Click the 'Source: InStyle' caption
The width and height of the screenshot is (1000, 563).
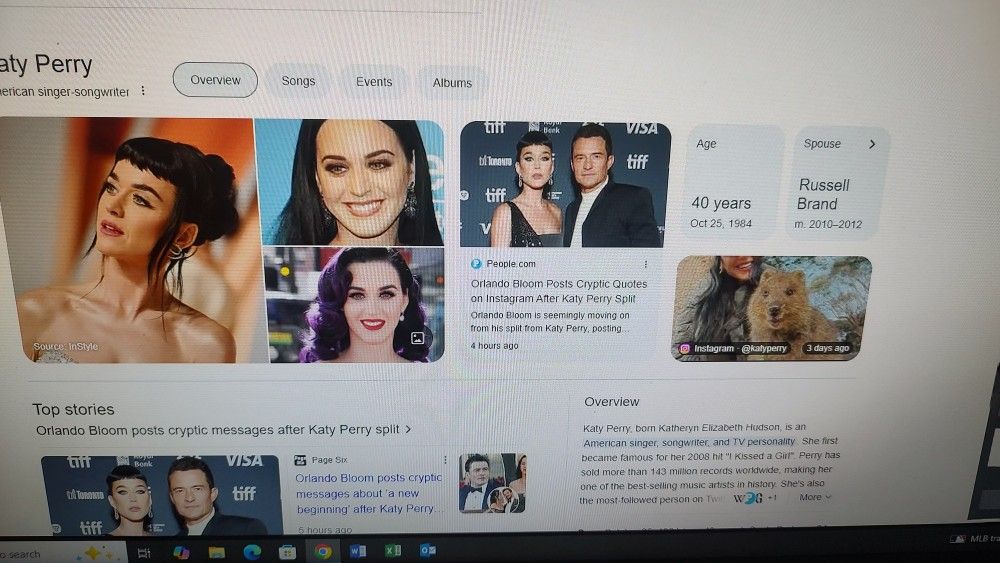(x=66, y=346)
